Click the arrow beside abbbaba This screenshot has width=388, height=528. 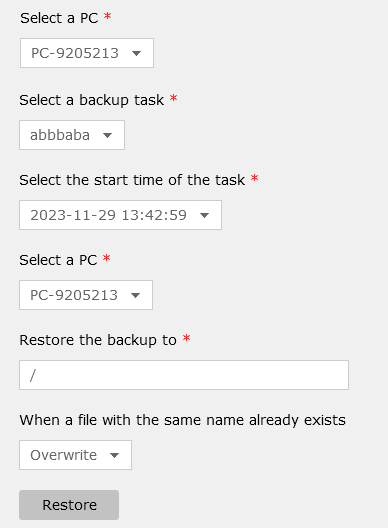107,135
